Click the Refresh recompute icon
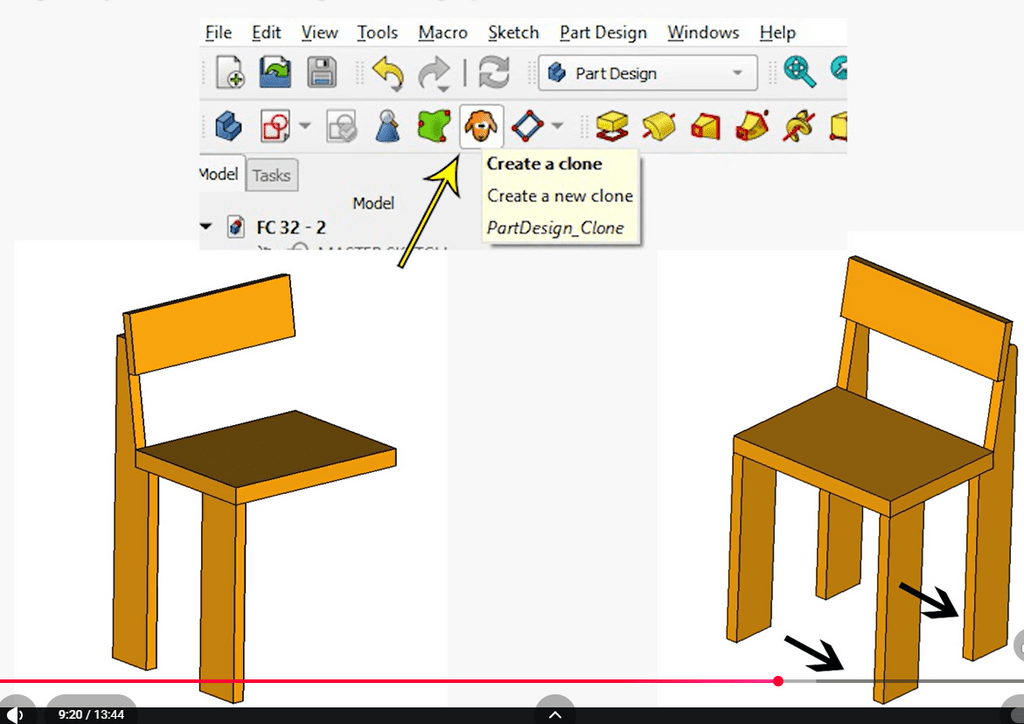The image size is (1024, 724). coord(494,73)
